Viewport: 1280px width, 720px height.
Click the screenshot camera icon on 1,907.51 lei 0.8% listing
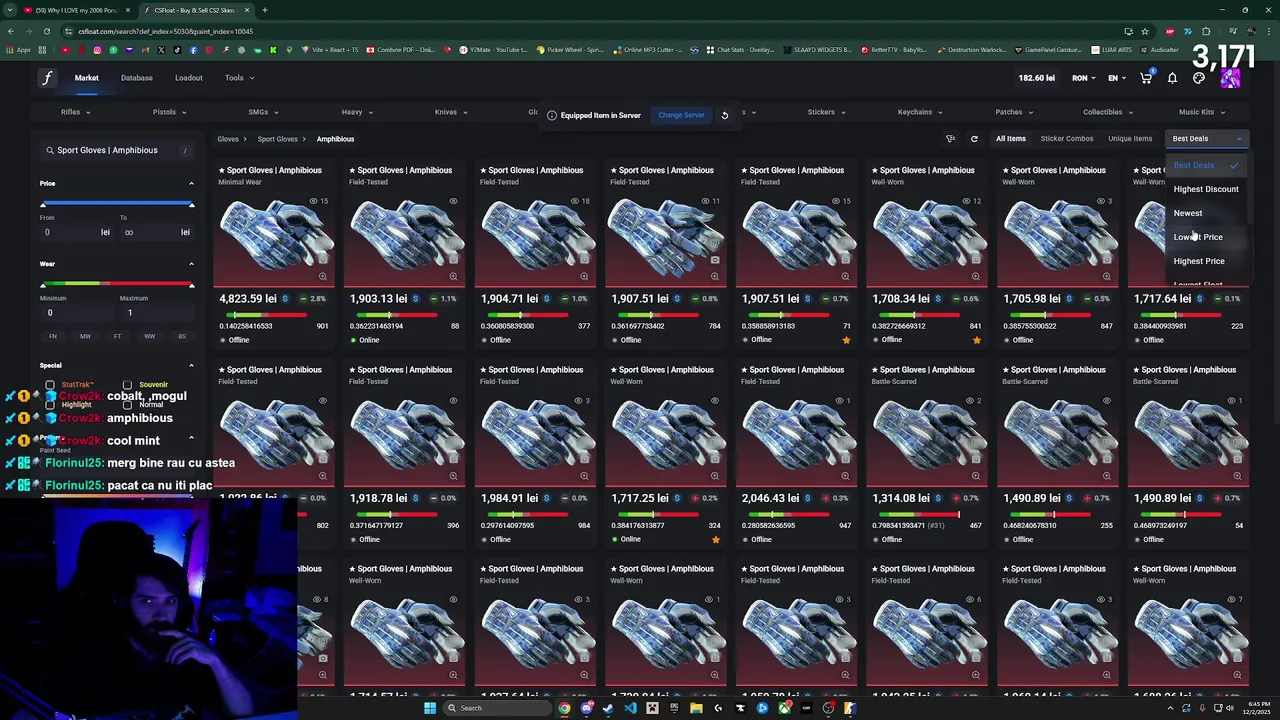pos(714,260)
